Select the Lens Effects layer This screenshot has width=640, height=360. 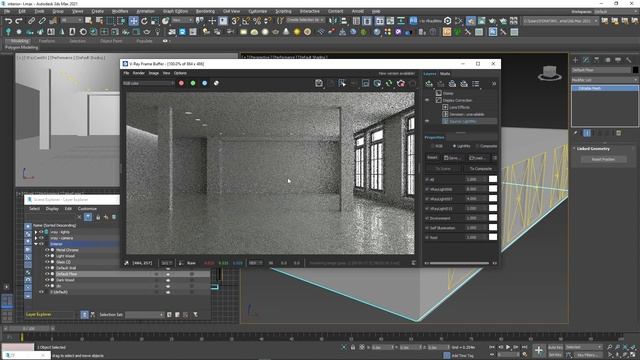coord(460,107)
